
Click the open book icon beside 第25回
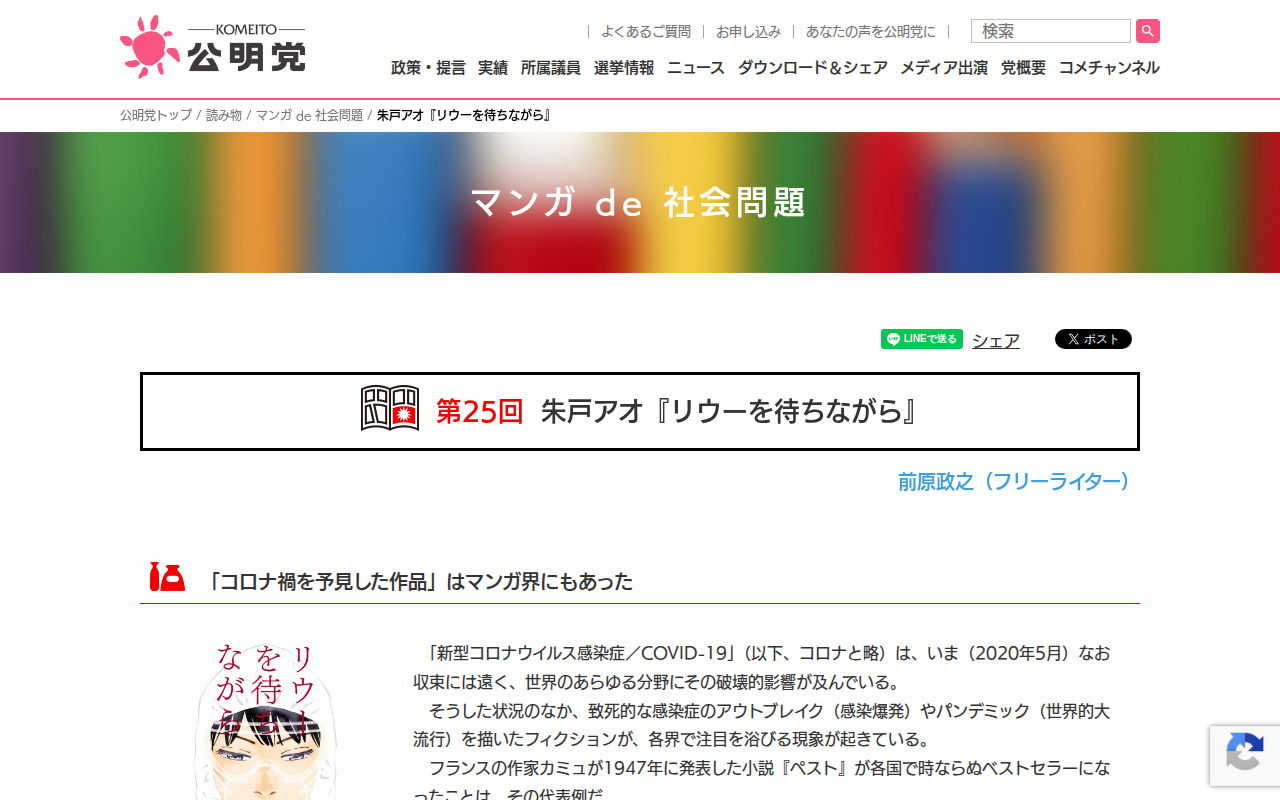point(390,409)
